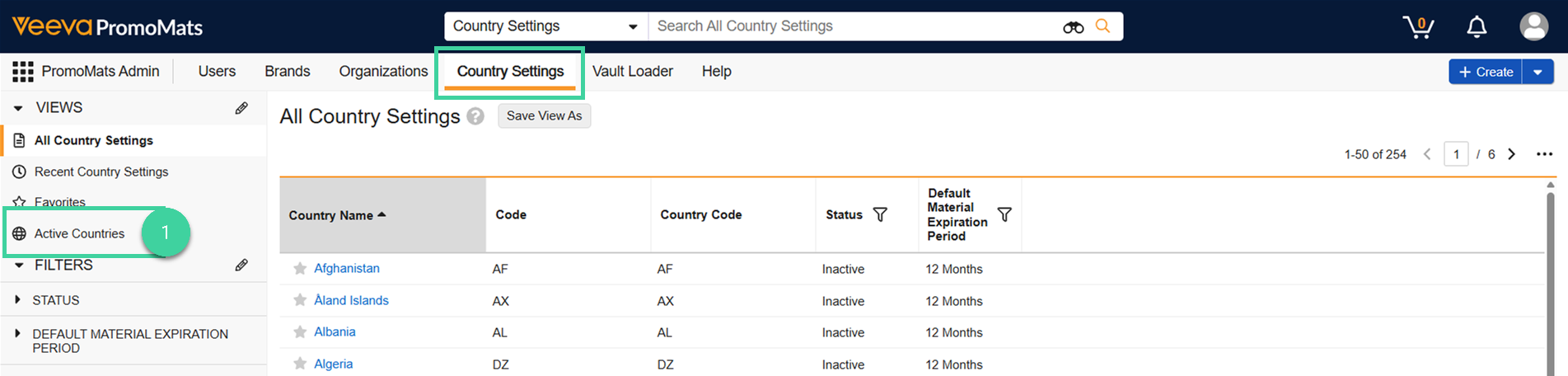Edit views using the pencil icon
Viewport: 1568px width, 376px height.
point(241,108)
